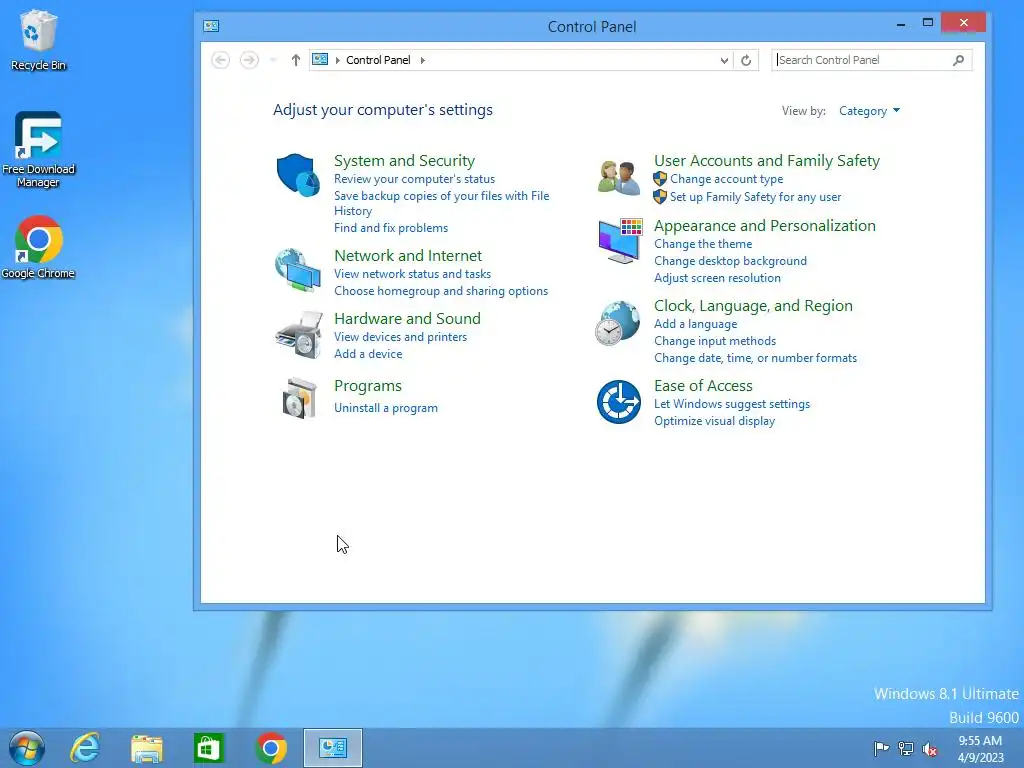Click Change account type
The width and height of the screenshot is (1024, 768).
[726, 179]
